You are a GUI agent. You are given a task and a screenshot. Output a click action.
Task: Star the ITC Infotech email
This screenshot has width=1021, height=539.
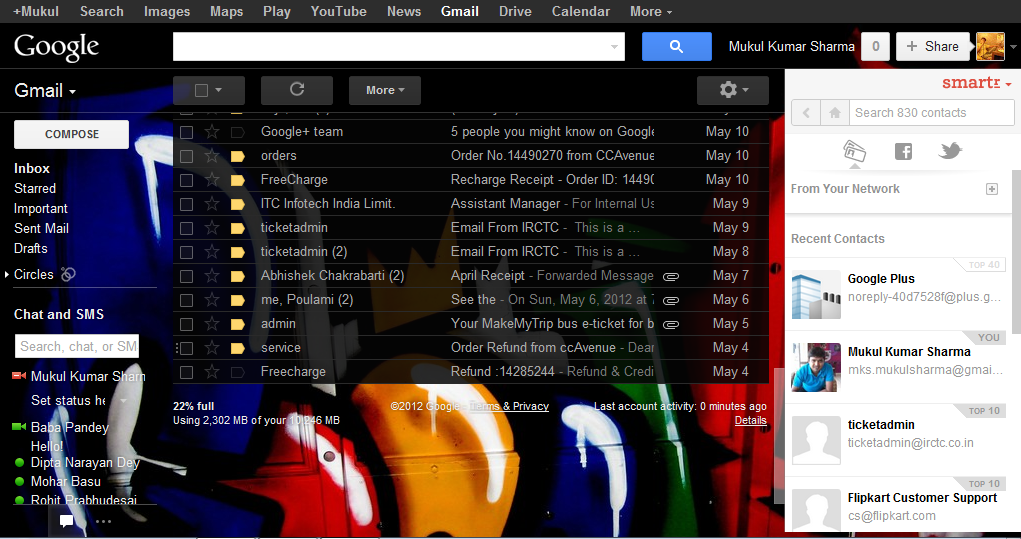click(212, 204)
